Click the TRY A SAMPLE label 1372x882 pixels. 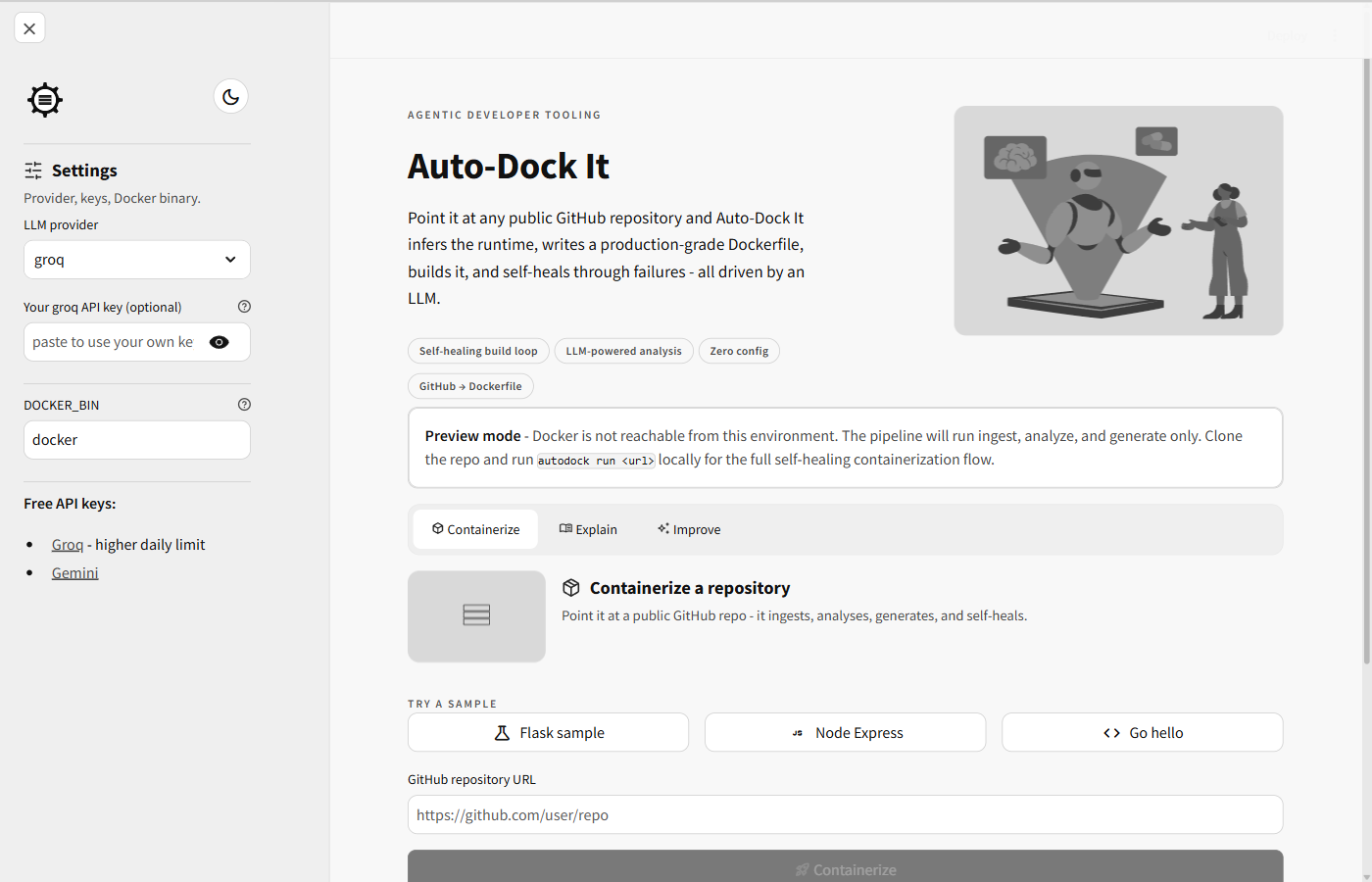tap(452, 704)
